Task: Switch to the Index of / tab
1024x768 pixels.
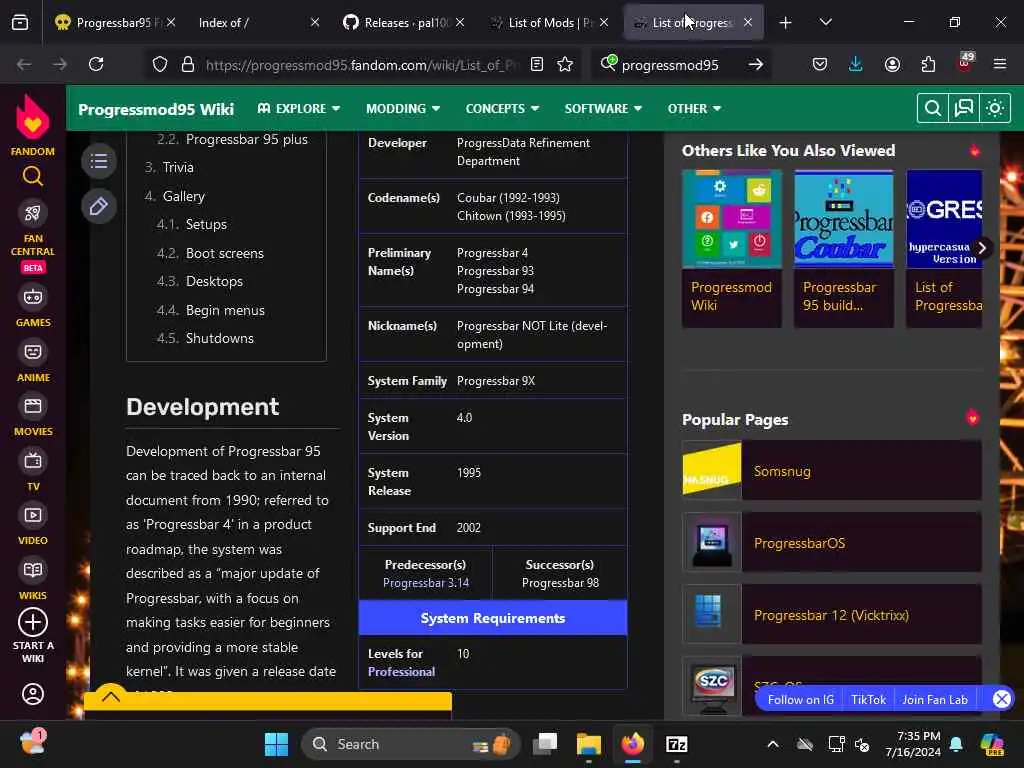Action: [257, 22]
